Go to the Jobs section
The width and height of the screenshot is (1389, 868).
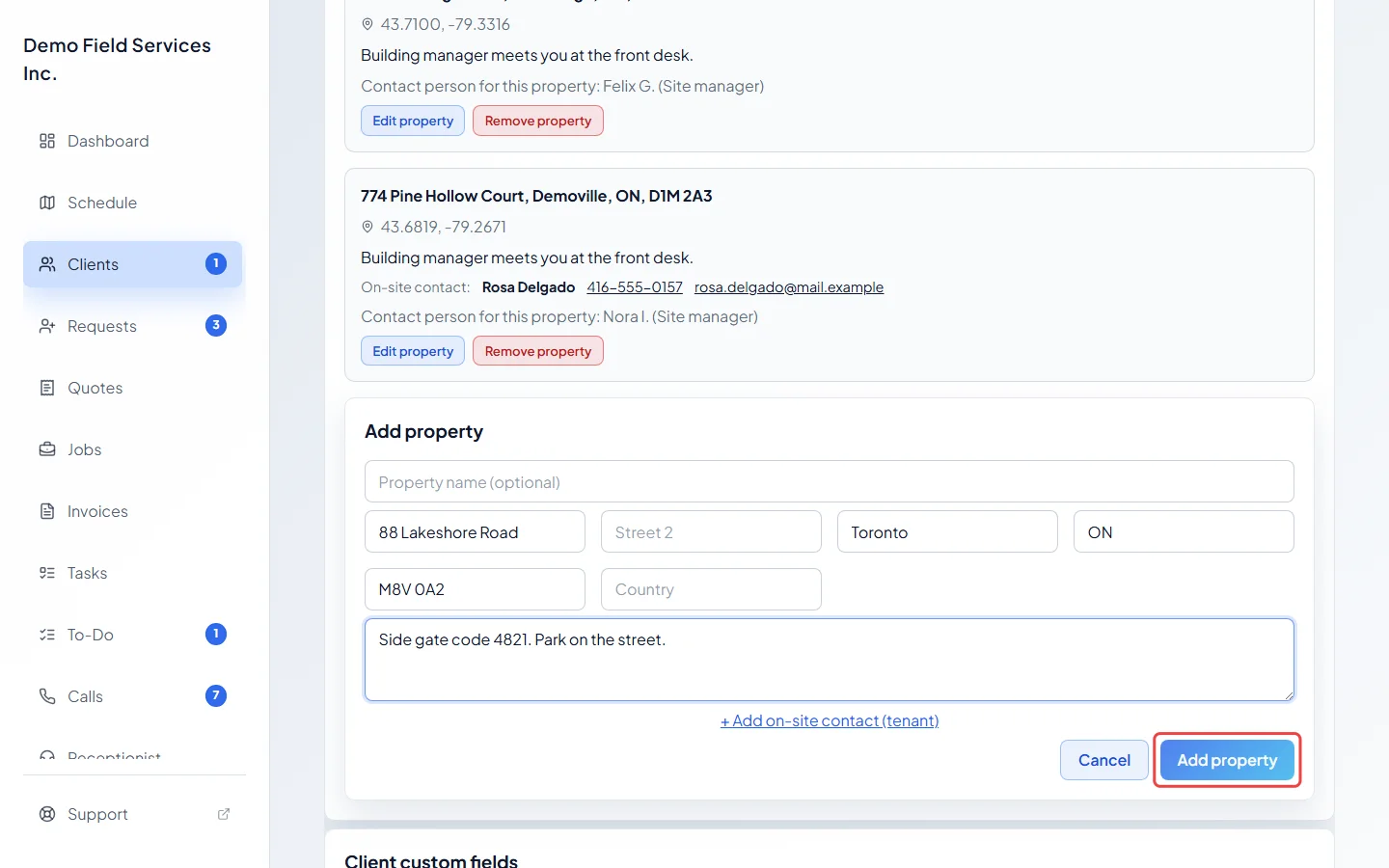point(133,449)
